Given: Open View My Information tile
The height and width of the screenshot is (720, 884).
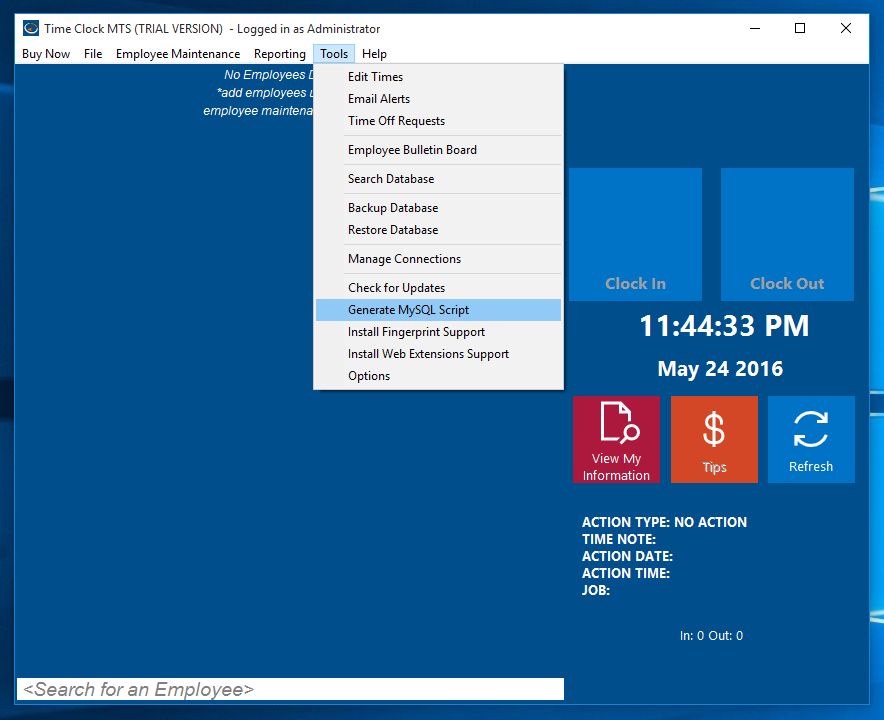Looking at the screenshot, I should 616,439.
